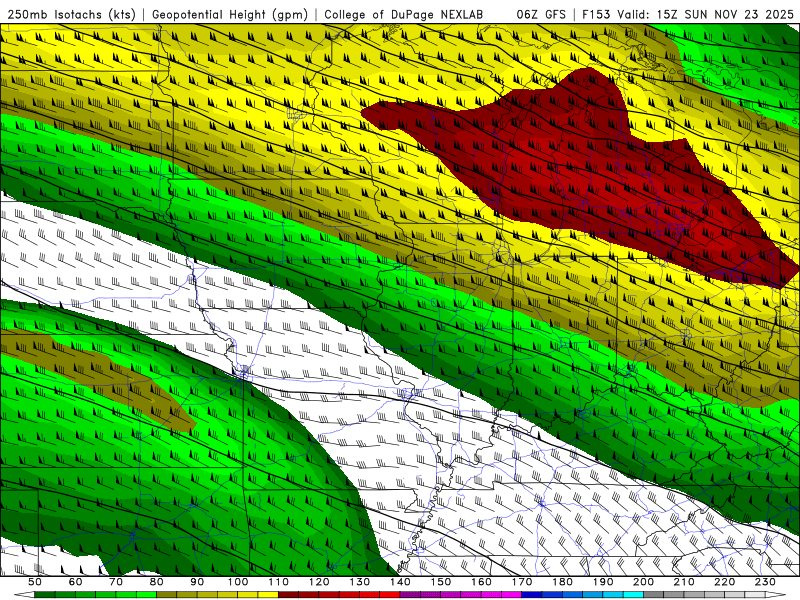Click the '220' value on the color scale
800x600 pixels.
point(724,582)
